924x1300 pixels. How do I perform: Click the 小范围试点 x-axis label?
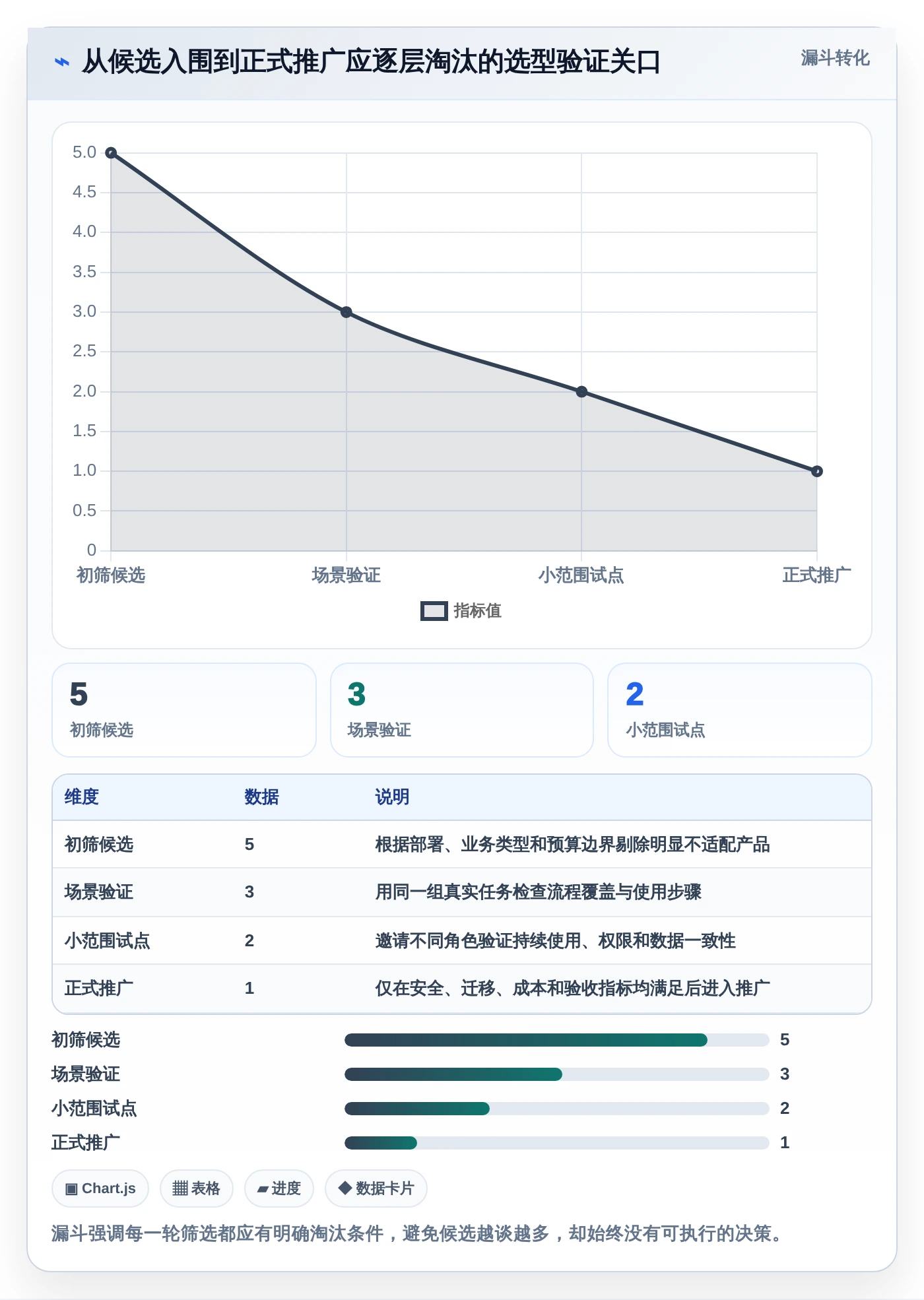pyautogui.click(x=581, y=575)
